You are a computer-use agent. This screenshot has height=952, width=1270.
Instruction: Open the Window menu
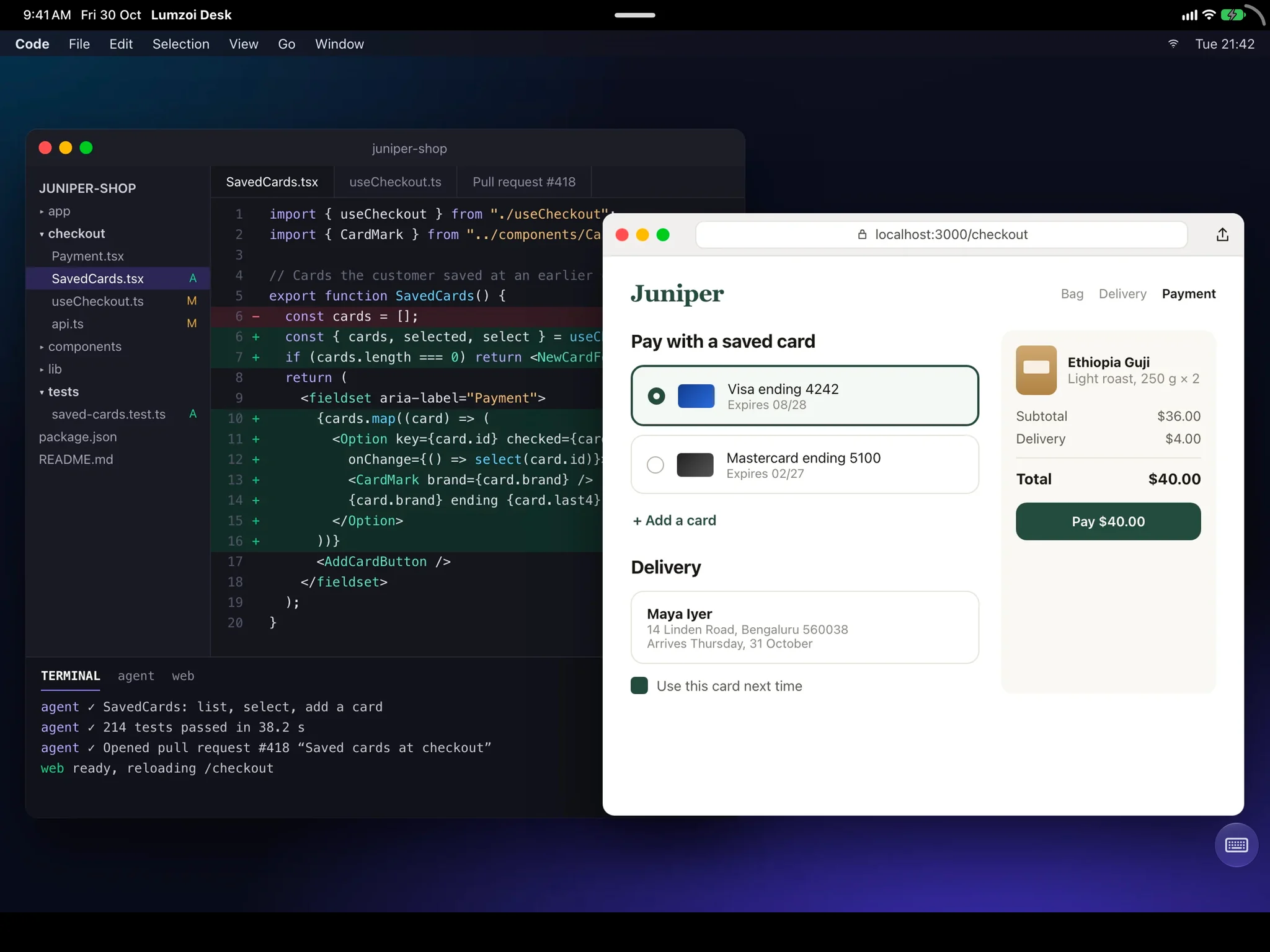[339, 44]
